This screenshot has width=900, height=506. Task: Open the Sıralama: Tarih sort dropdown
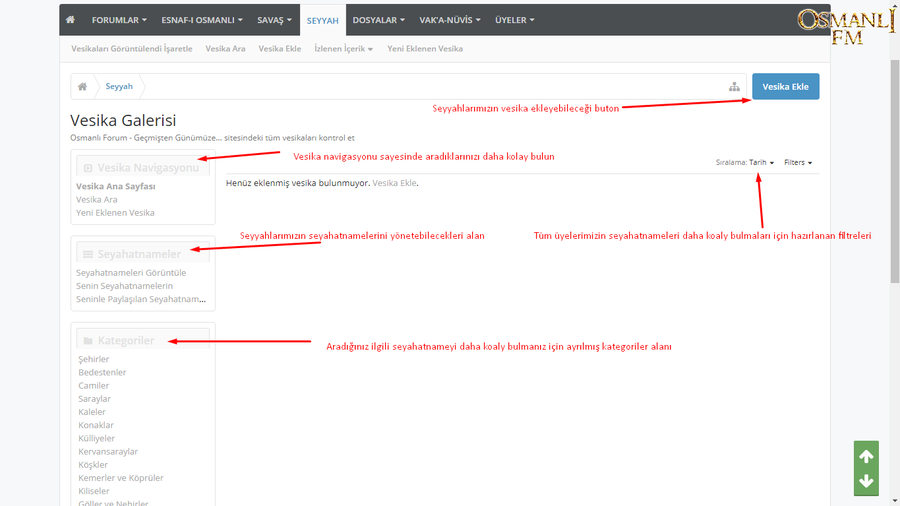[744, 162]
